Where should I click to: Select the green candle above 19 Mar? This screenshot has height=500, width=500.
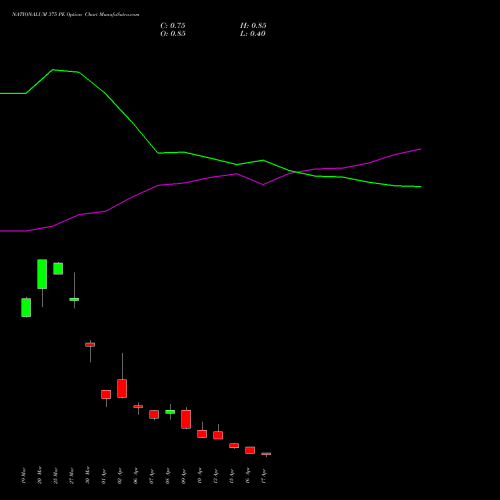point(26,307)
